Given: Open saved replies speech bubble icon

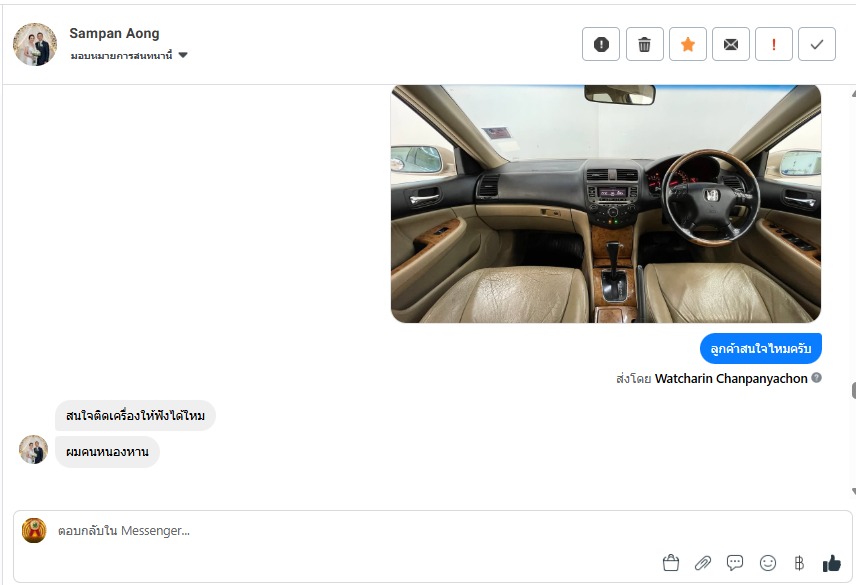Looking at the screenshot, I should point(735,563).
